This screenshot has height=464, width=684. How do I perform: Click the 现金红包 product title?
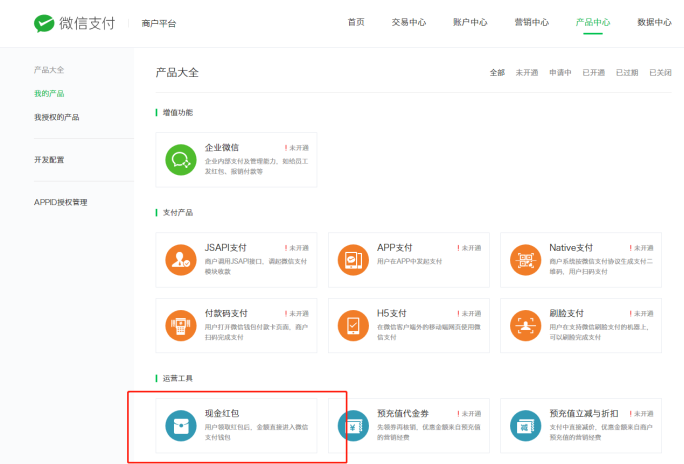coord(222,413)
